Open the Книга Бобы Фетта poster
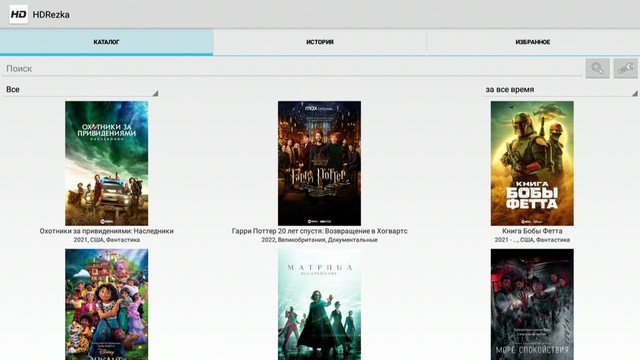Image resolution: width=640 pixels, height=360 pixels. click(532, 163)
